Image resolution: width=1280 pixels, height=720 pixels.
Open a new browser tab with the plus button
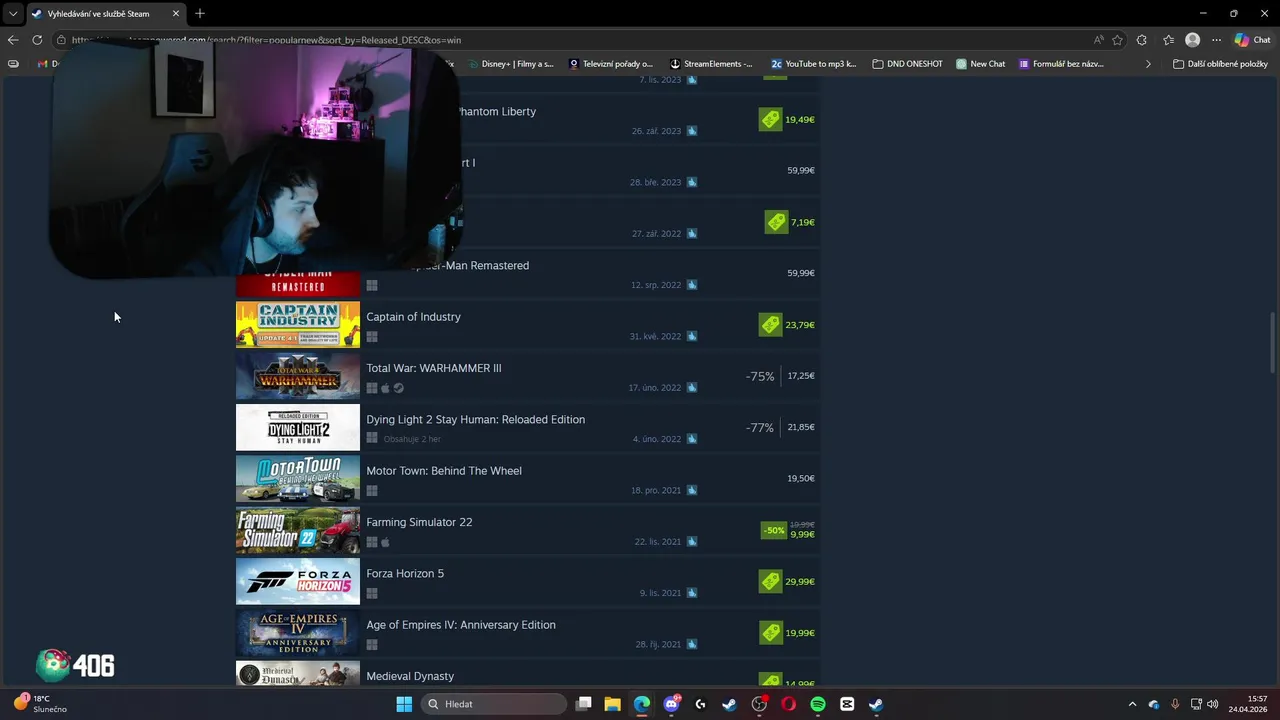(x=200, y=13)
